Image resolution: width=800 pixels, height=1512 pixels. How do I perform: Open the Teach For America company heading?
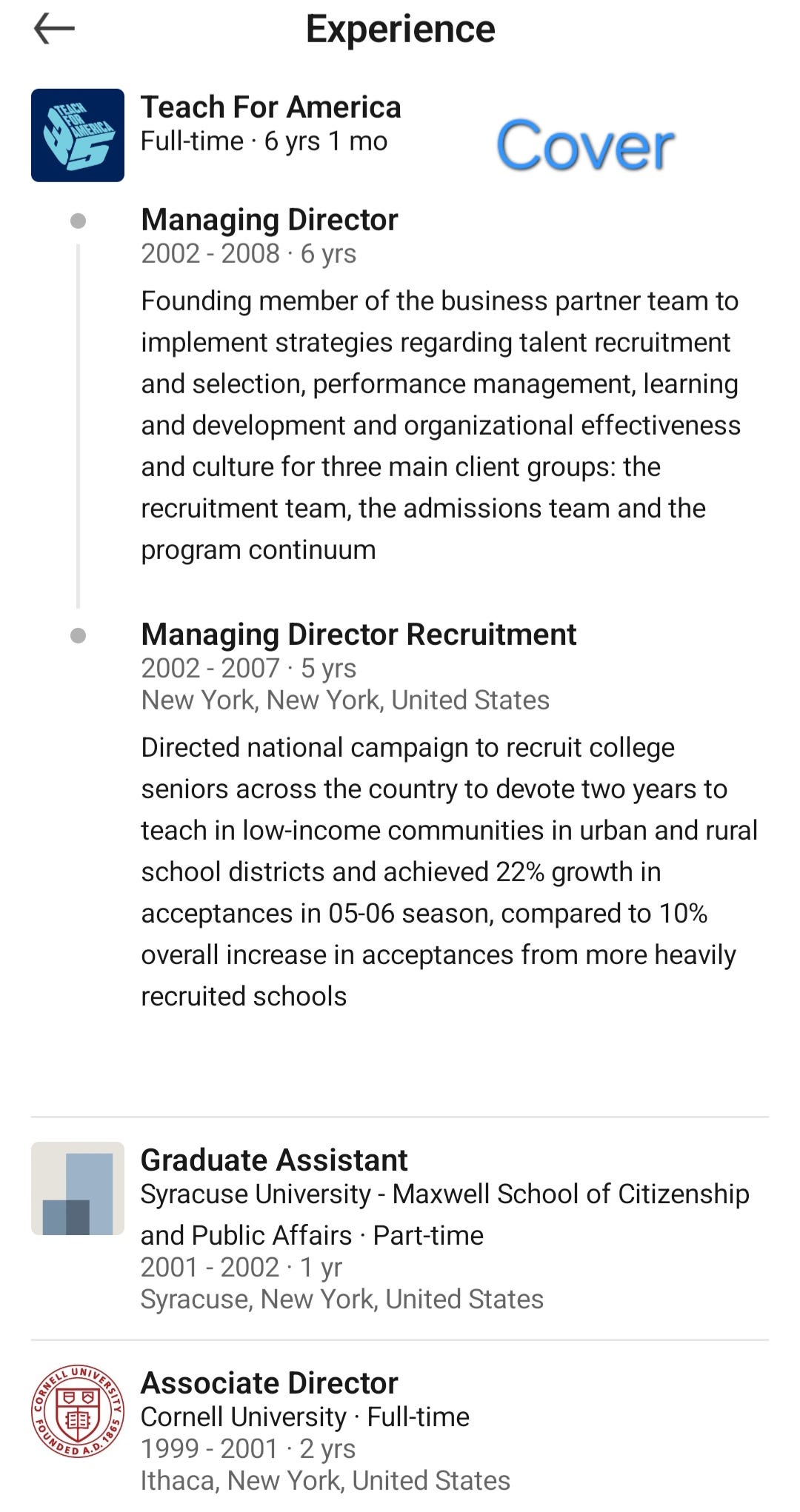click(271, 107)
